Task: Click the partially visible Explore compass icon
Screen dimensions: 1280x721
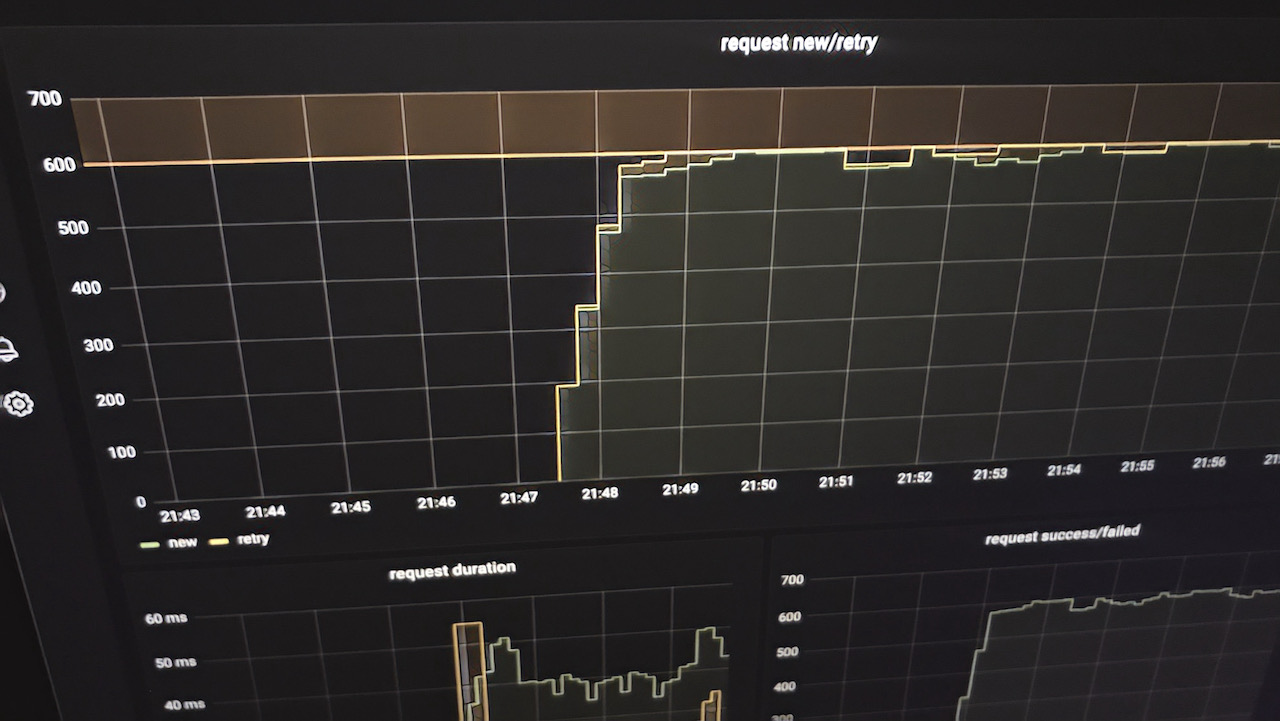Action: [2, 293]
